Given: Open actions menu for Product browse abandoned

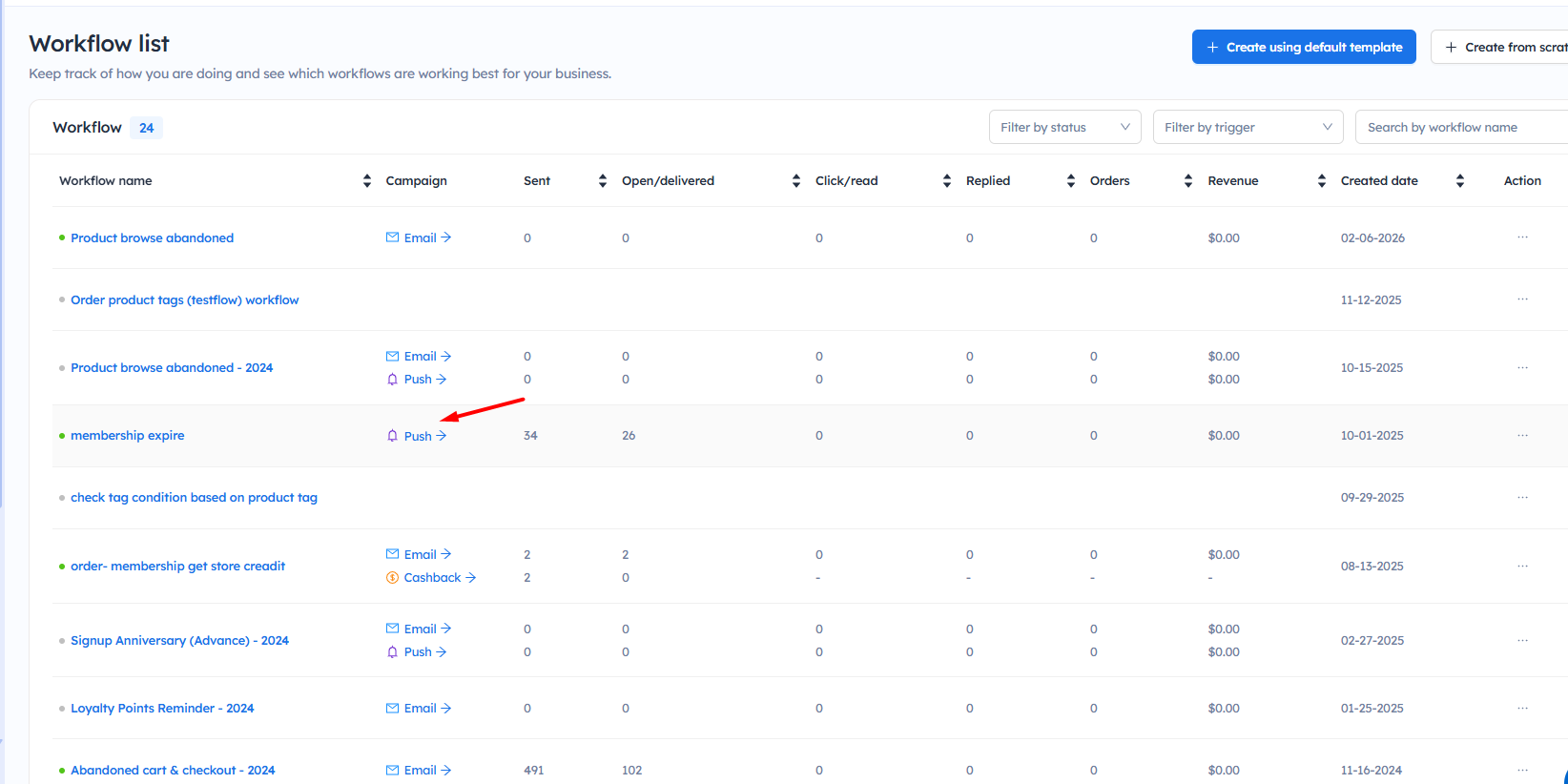Looking at the screenshot, I should point(1522,237).
